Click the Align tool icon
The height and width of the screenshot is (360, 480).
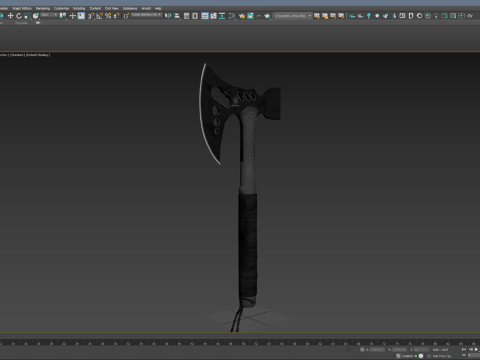[177, 16]
